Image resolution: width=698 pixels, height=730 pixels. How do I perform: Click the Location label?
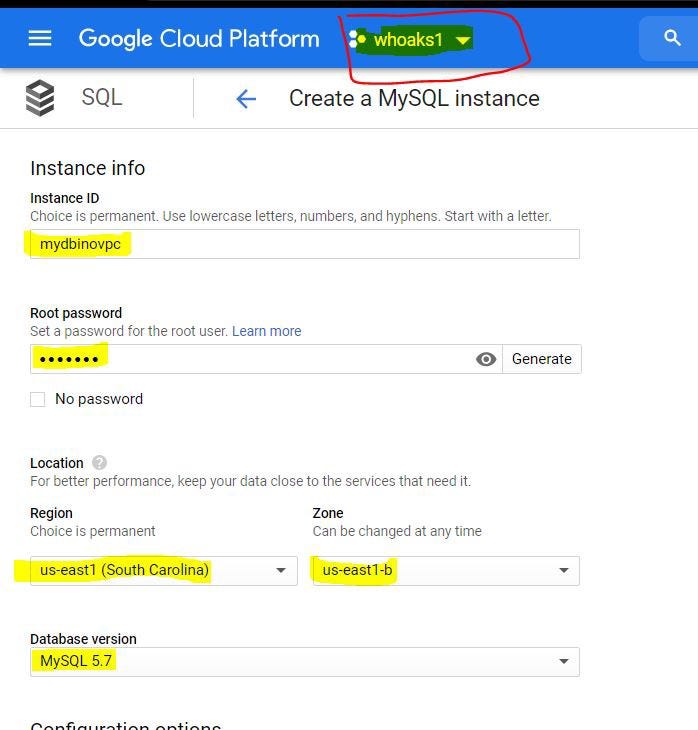coord(57,463)
